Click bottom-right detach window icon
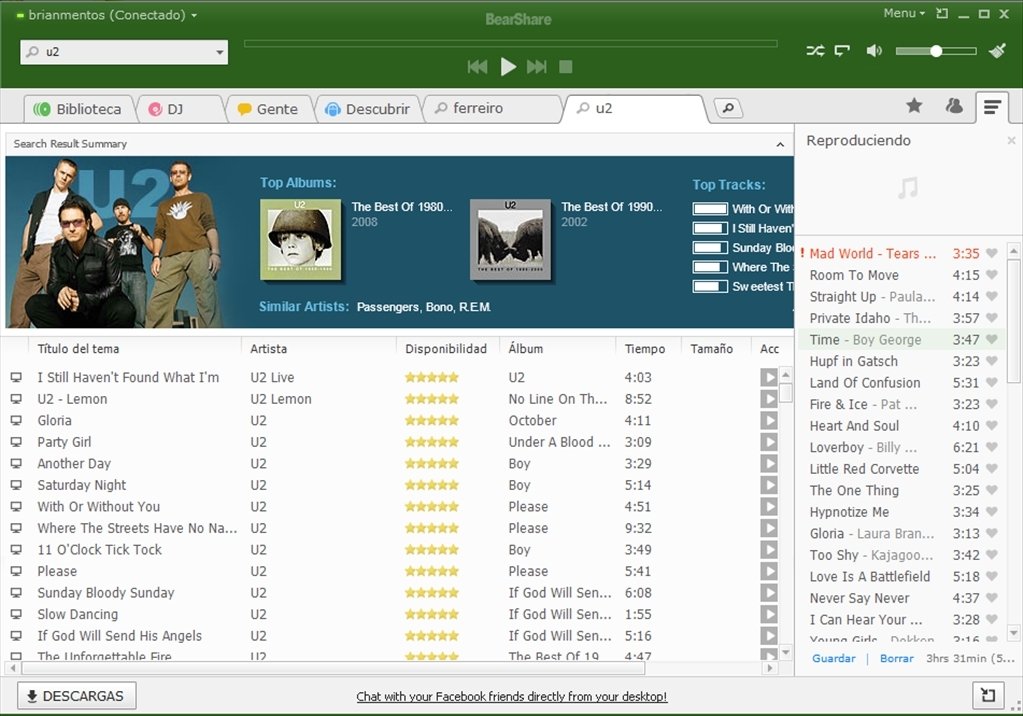This screenshot has height=716, width=1023. click(988, 695)
